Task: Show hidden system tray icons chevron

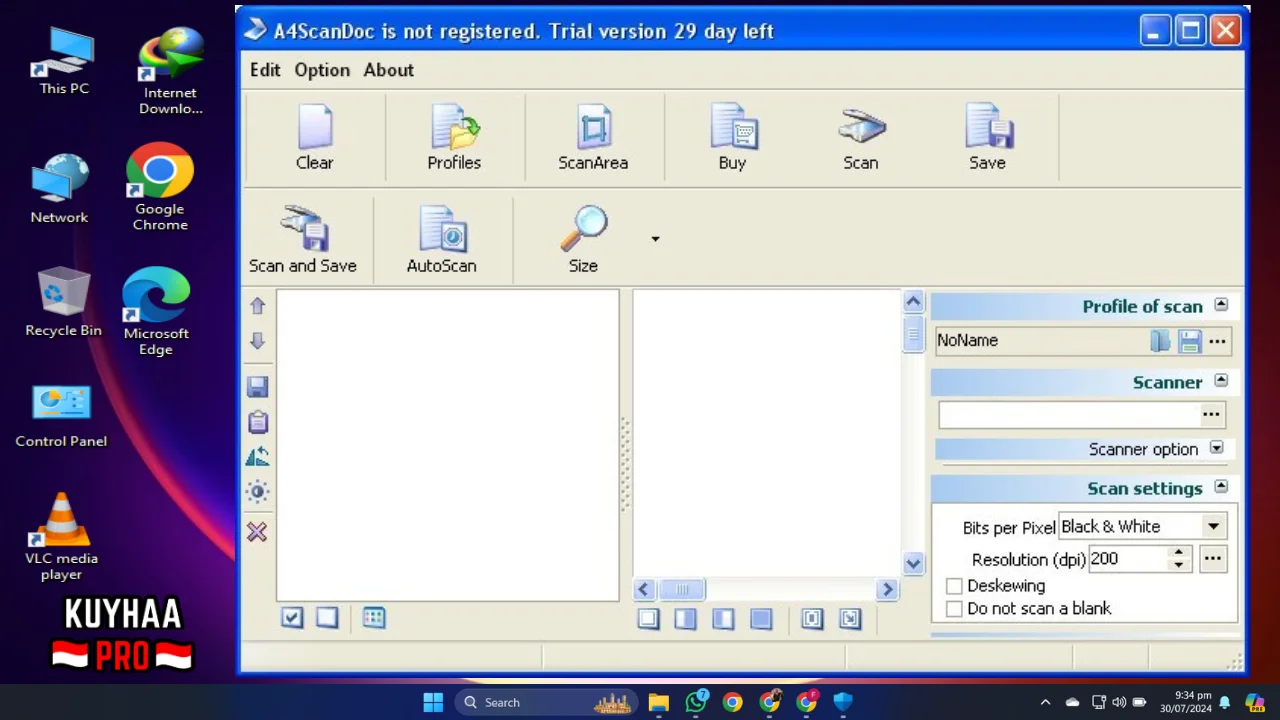Action: [1045, 702]
